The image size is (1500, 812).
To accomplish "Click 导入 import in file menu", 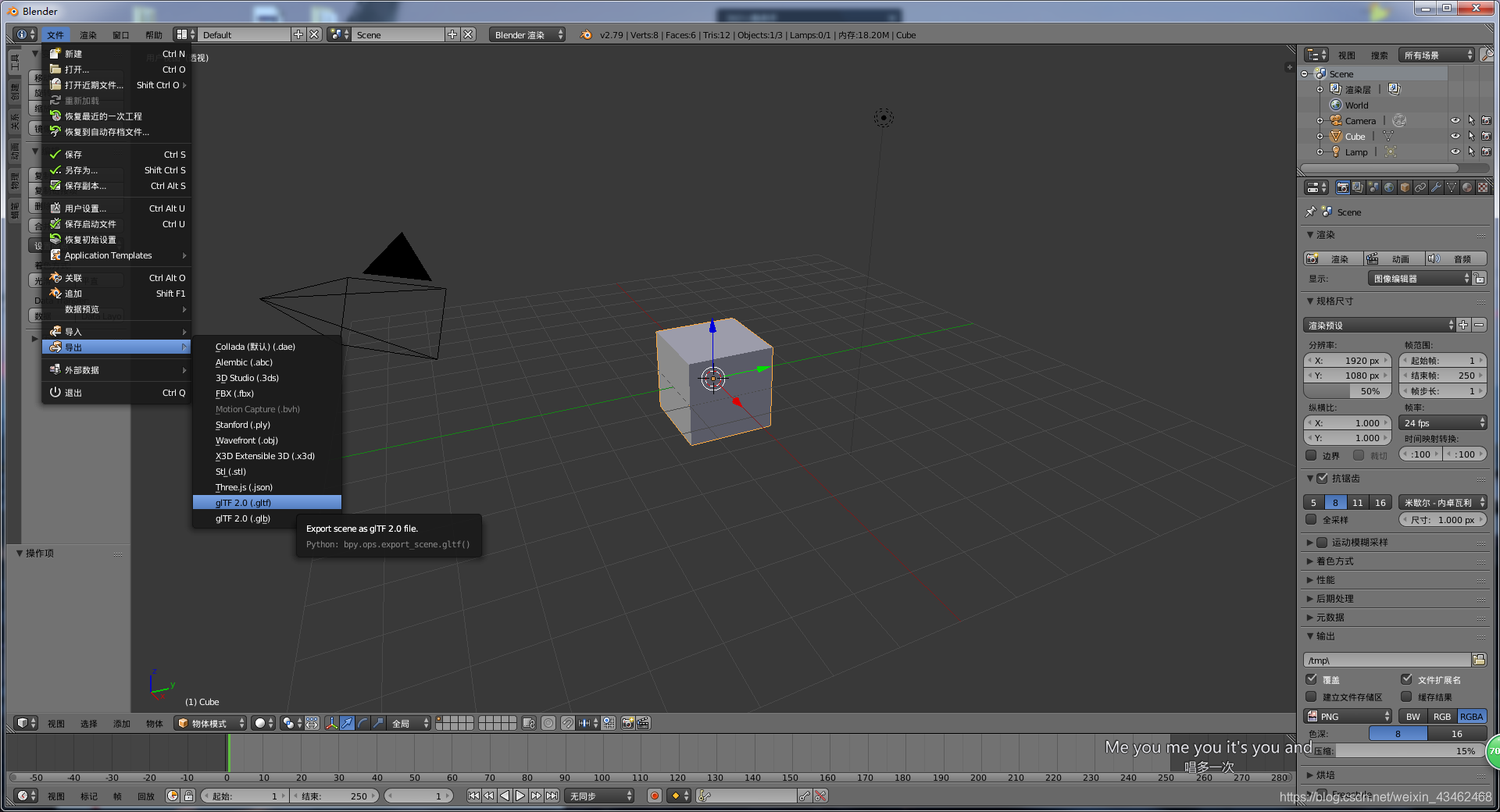I will (x=116, y=332).
